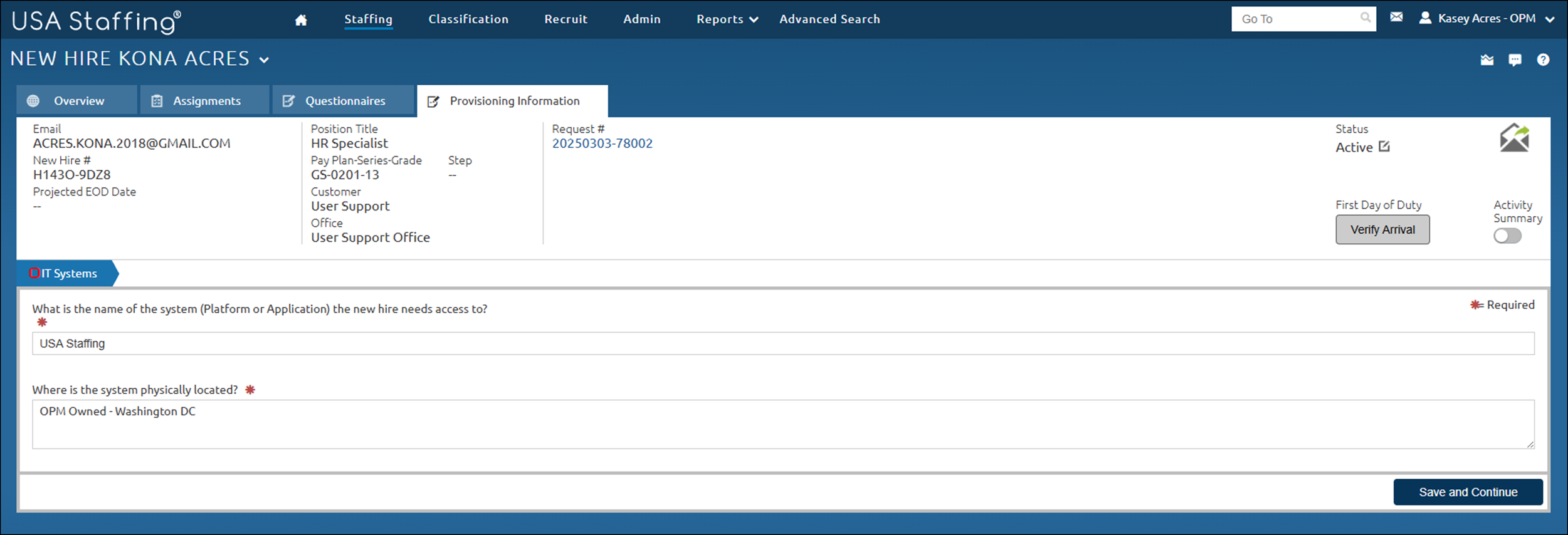Open the mail envelope icon in header
Image resolution: width=1568 pixels, height=535 pixels.
click(x=1396, y=17)
